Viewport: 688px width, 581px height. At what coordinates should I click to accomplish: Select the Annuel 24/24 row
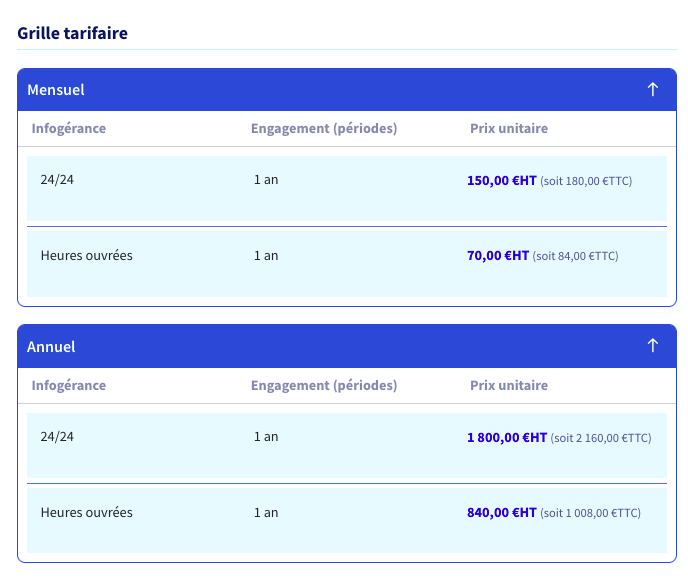click(347, 445)
